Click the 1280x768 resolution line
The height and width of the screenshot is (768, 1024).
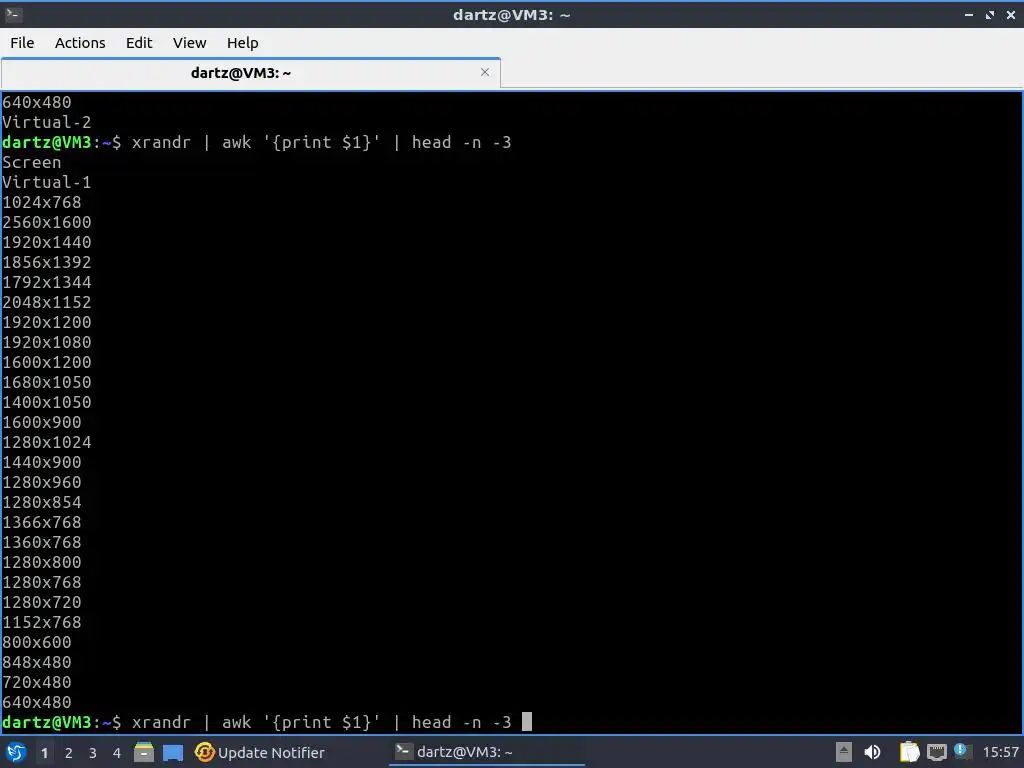42,583
